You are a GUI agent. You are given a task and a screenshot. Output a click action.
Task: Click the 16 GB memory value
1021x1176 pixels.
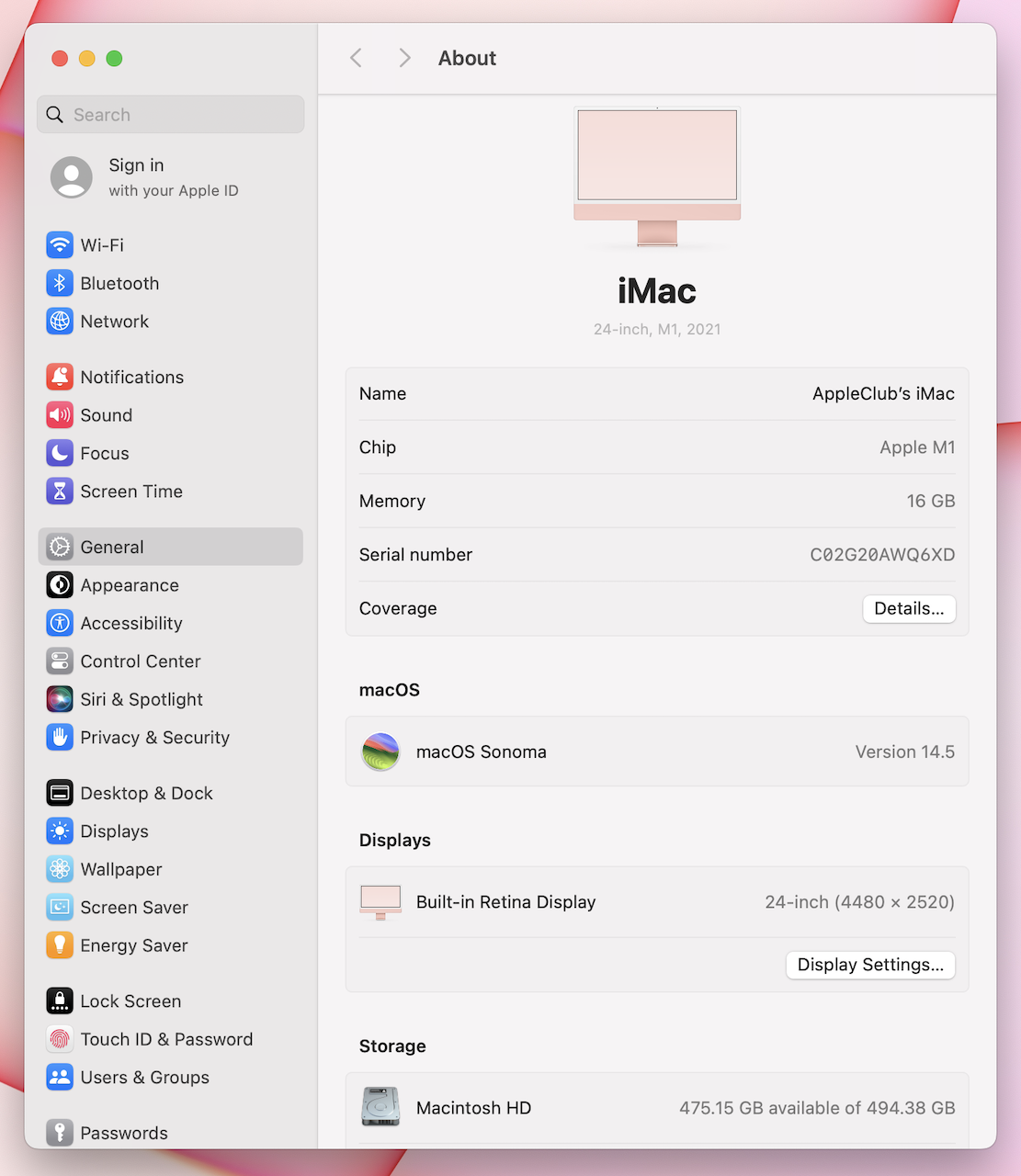(x=931, y=501)
